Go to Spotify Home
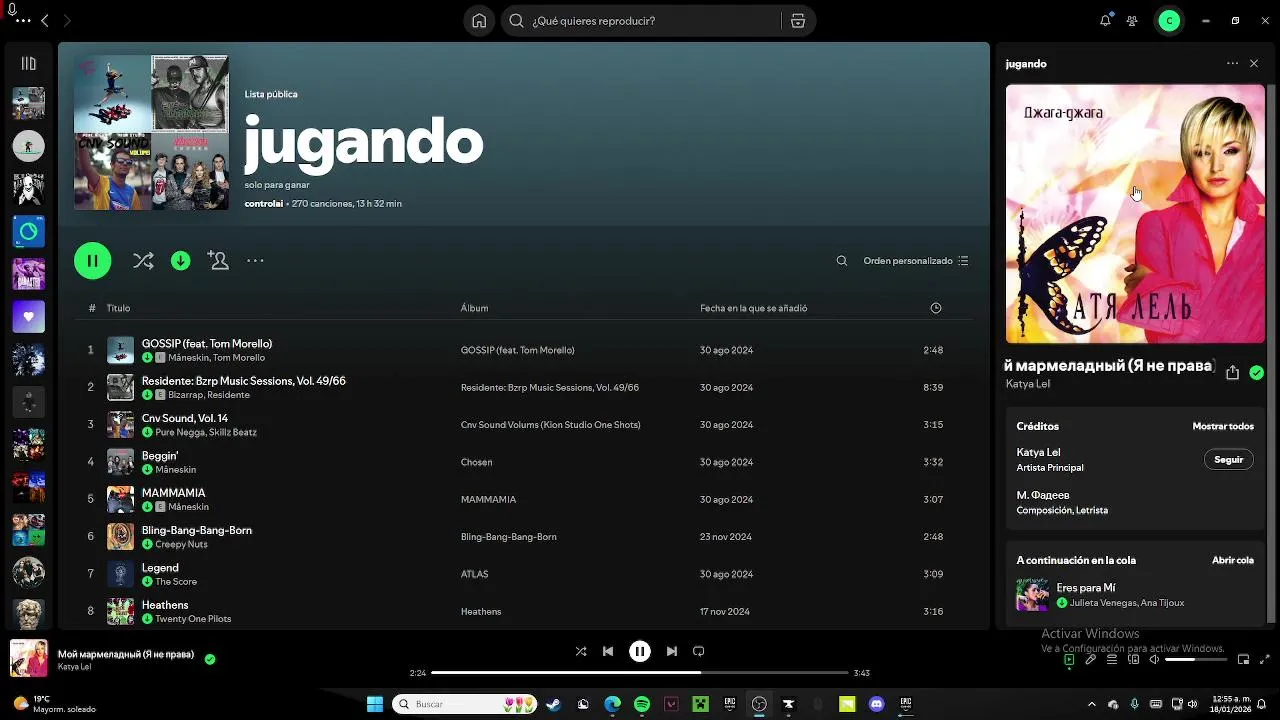Screen dimensions: 1280x720 point(479,21)
